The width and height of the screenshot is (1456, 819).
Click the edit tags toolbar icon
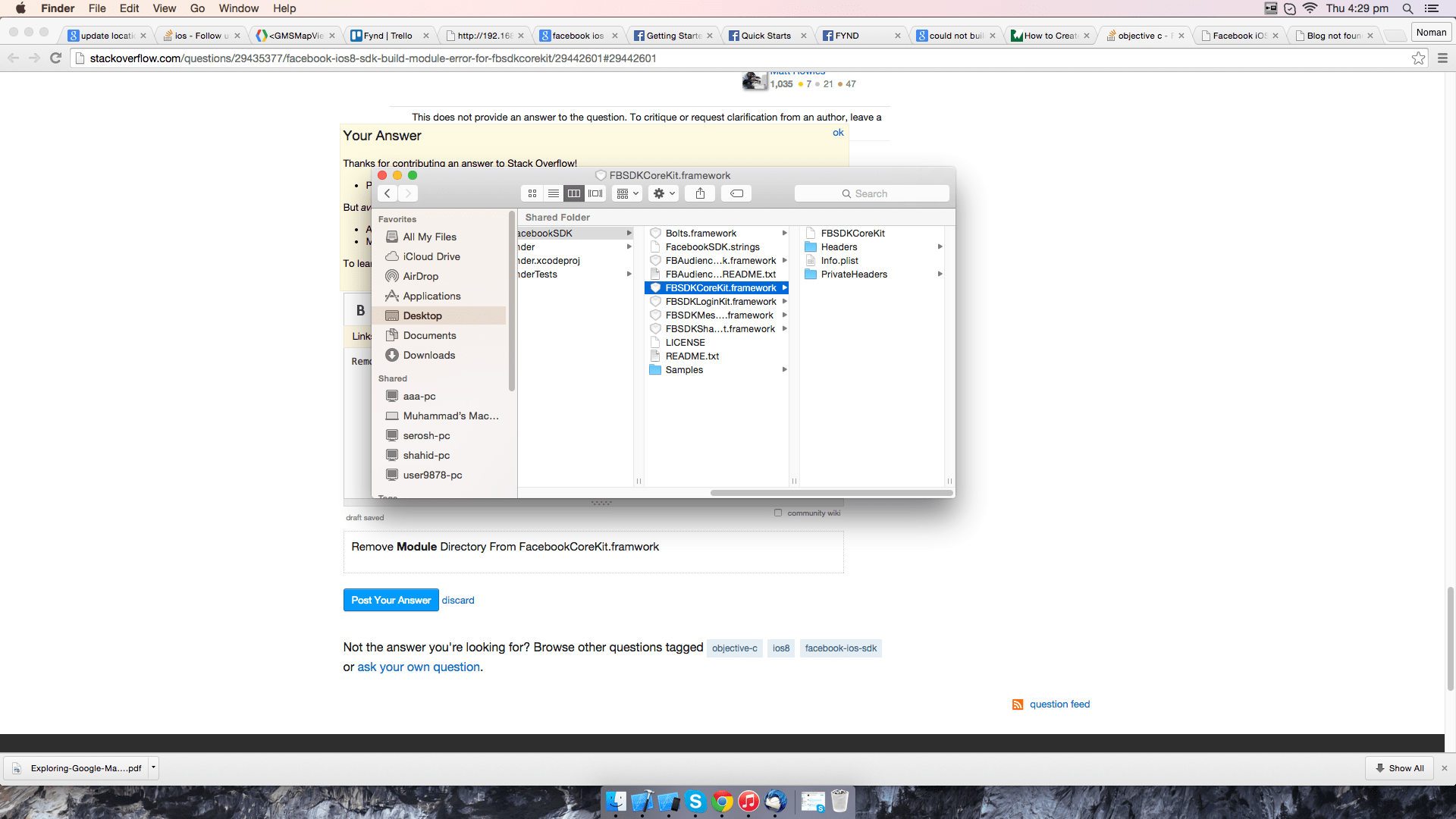736,193
